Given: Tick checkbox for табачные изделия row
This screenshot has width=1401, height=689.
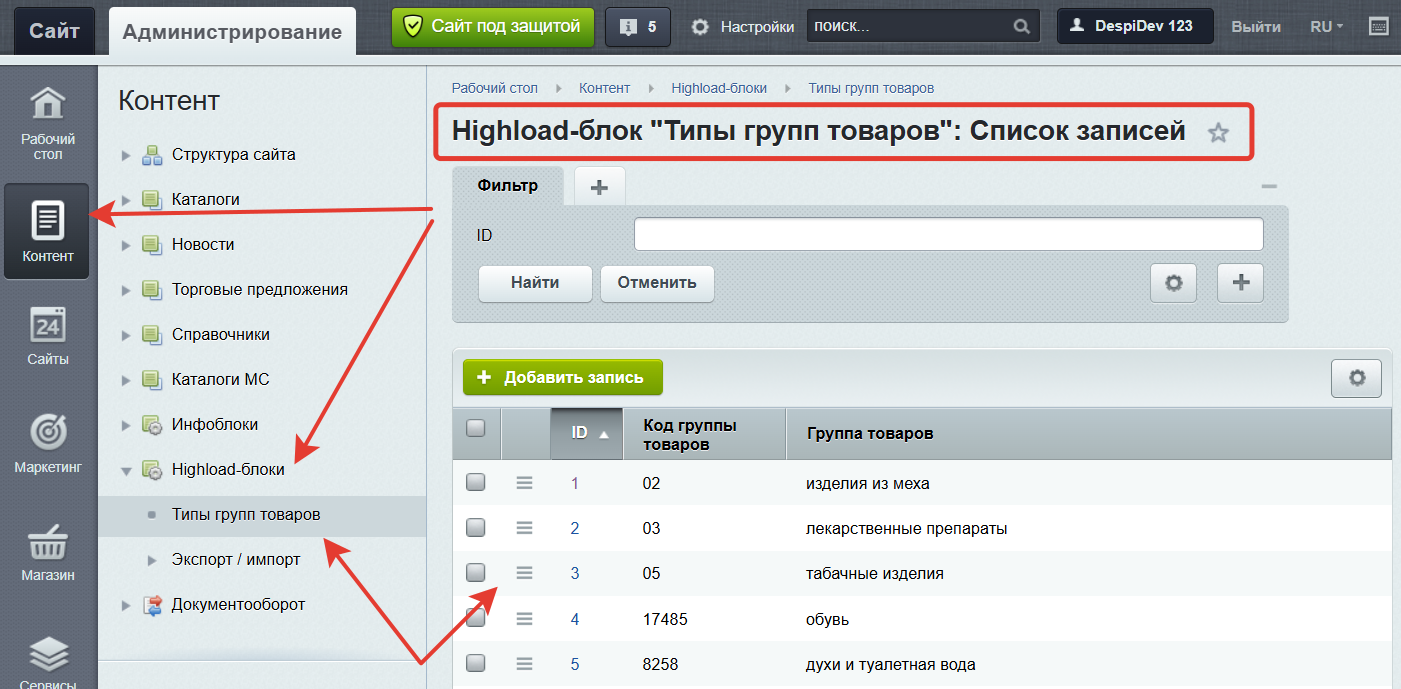Looking at the screenshot, I should pos(476,573).
